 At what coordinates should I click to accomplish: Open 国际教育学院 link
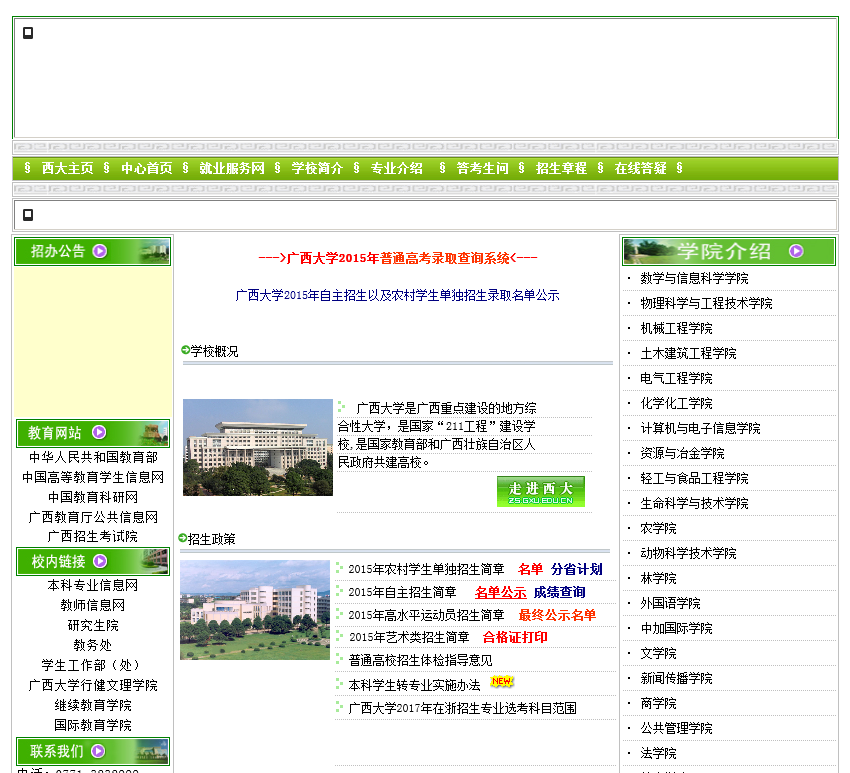click(x=93, y=725)
